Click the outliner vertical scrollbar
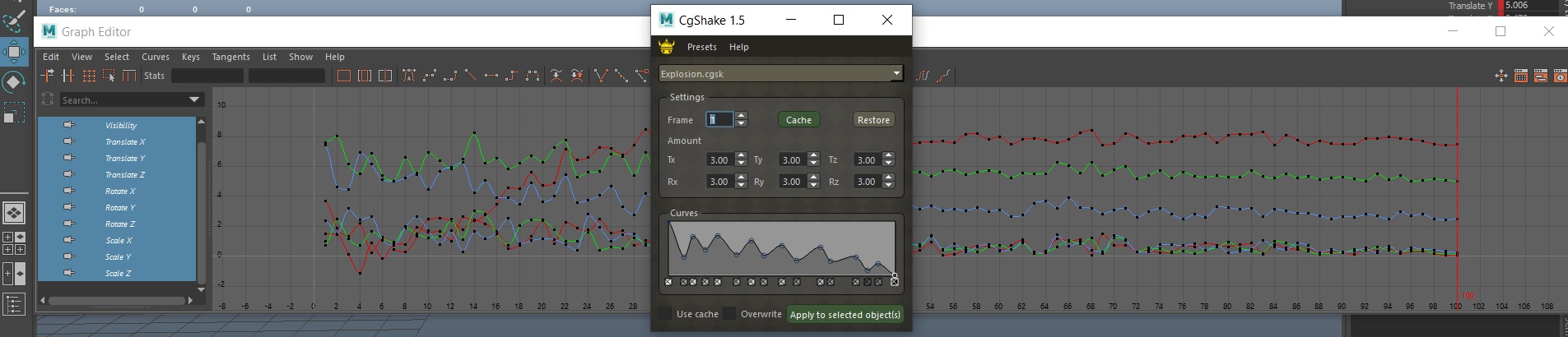 pos(201,212)
